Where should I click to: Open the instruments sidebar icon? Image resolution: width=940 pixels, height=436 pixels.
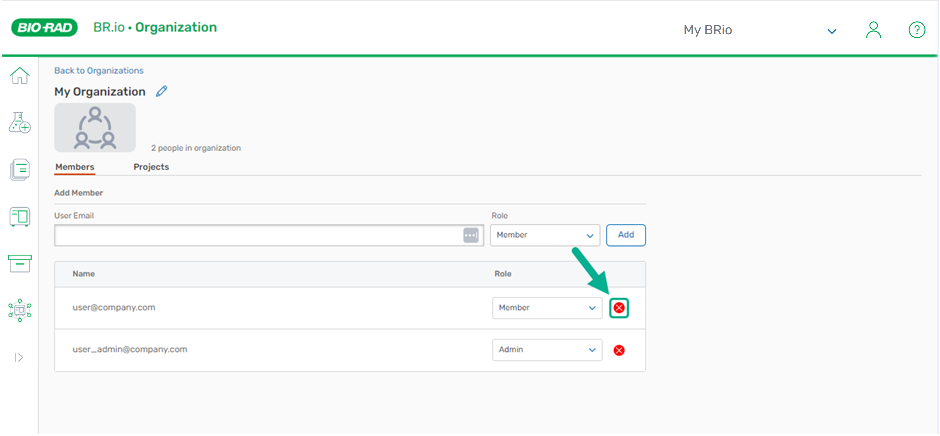[19, 216]
